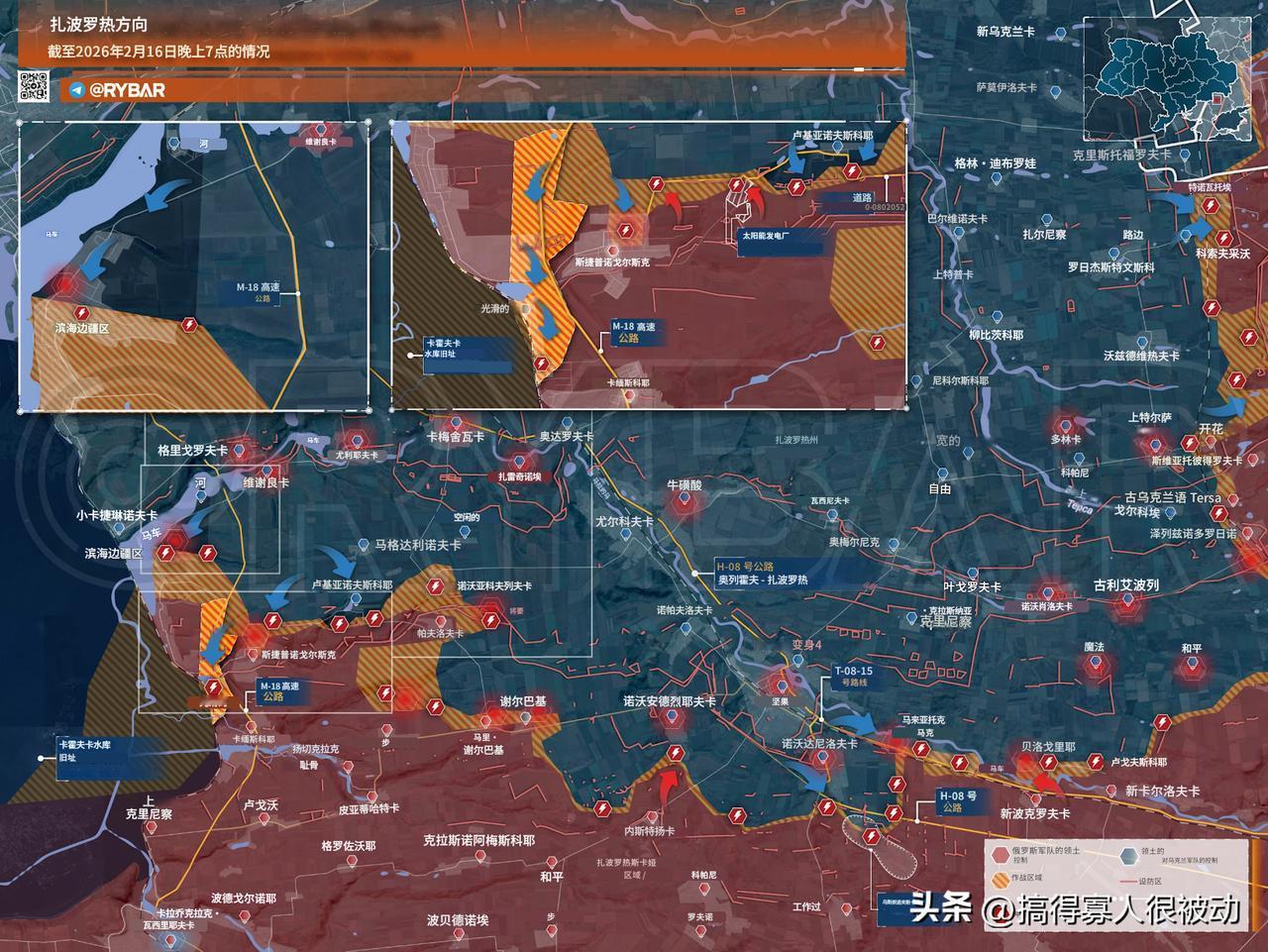Viewport: 1268px width, 952px height.
Task: Click the label 古乌克兰语 Tersa
Action: [1173, 497]
